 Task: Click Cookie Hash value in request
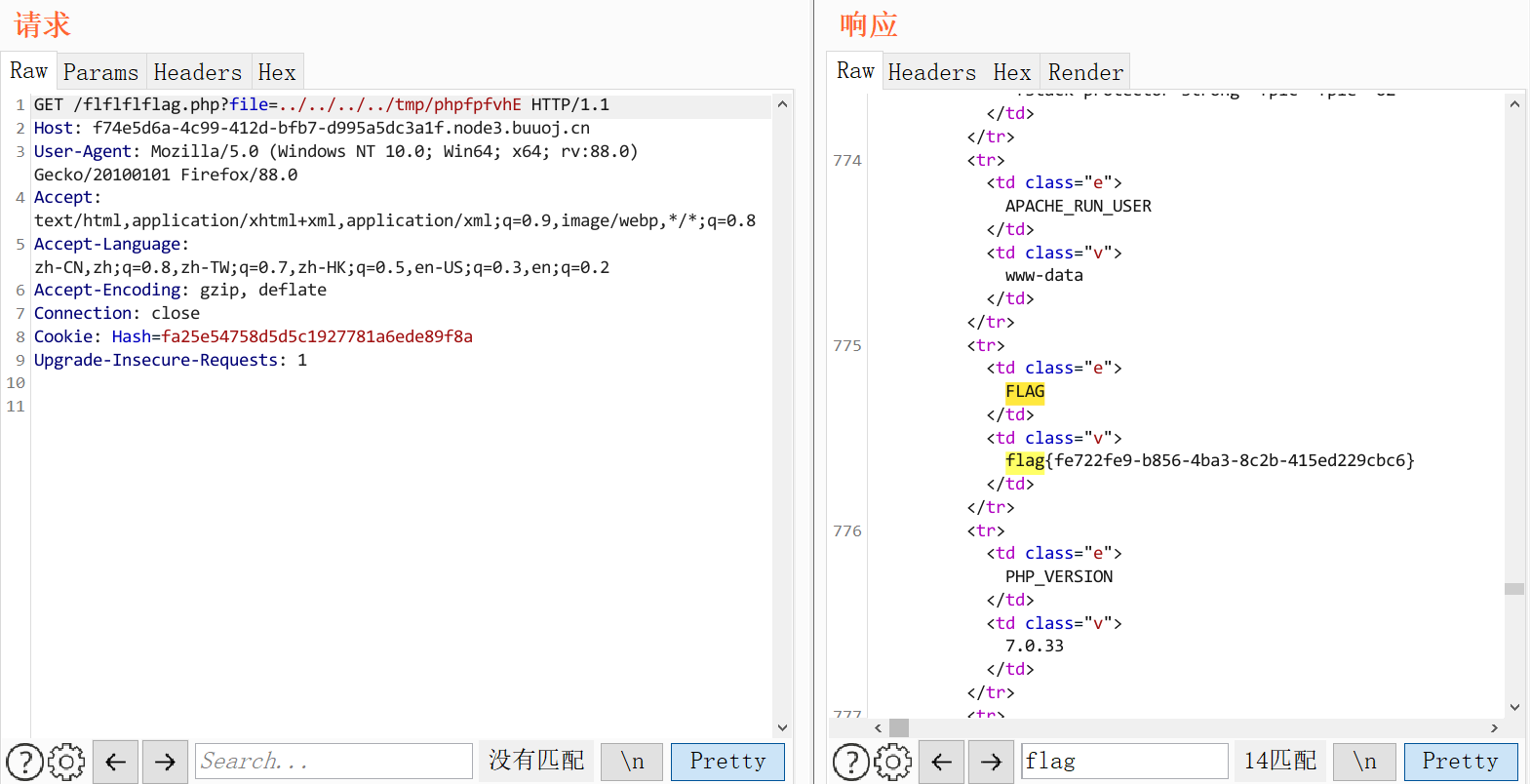[317, 336]
